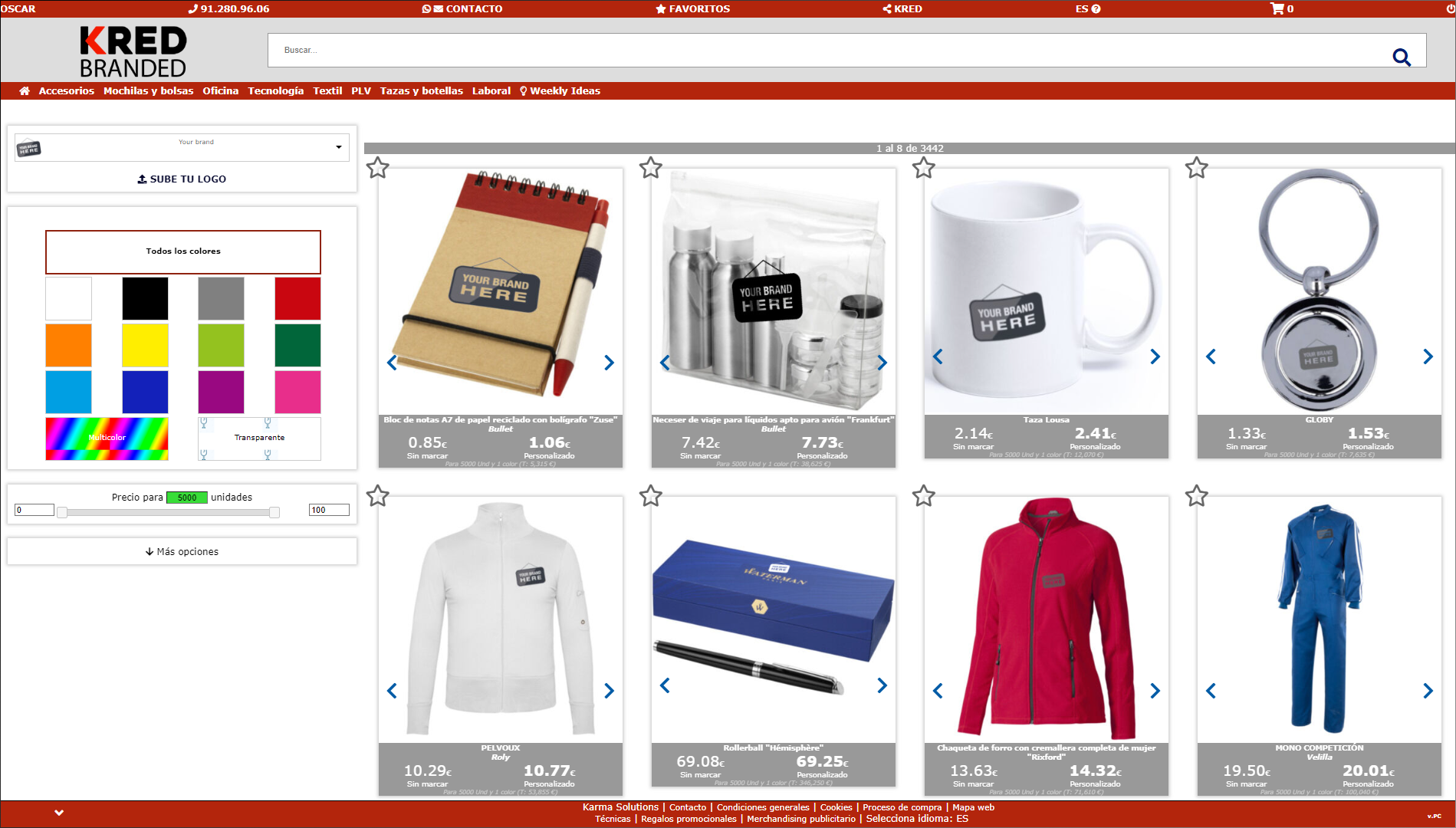Screen dimensions: 1456x828
Task: Select Todos los colores filter
Action: 183,251
